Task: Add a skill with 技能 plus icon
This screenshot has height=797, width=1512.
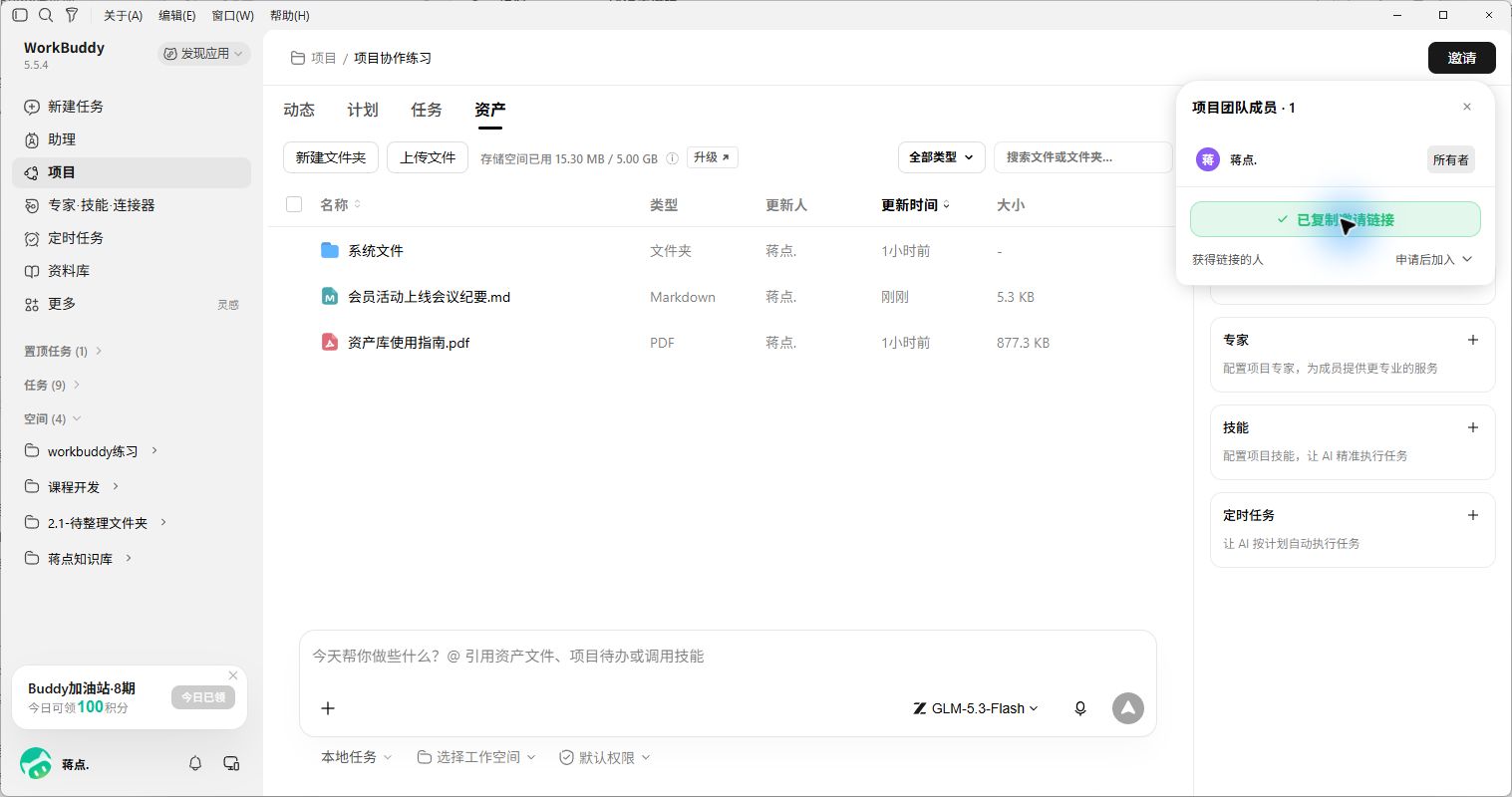Action: (x=1473, y=427)
